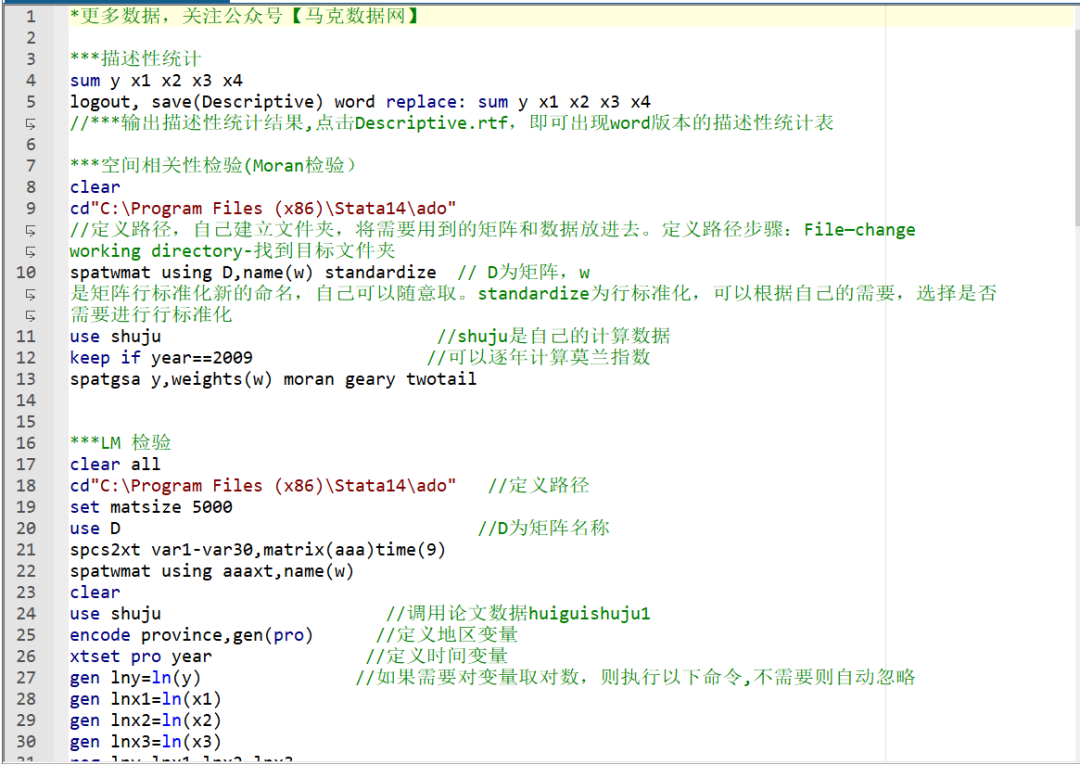Click the 'gen lnx3=ln(x3)' line
1080x765 pixels.
[x=146, y=742]
